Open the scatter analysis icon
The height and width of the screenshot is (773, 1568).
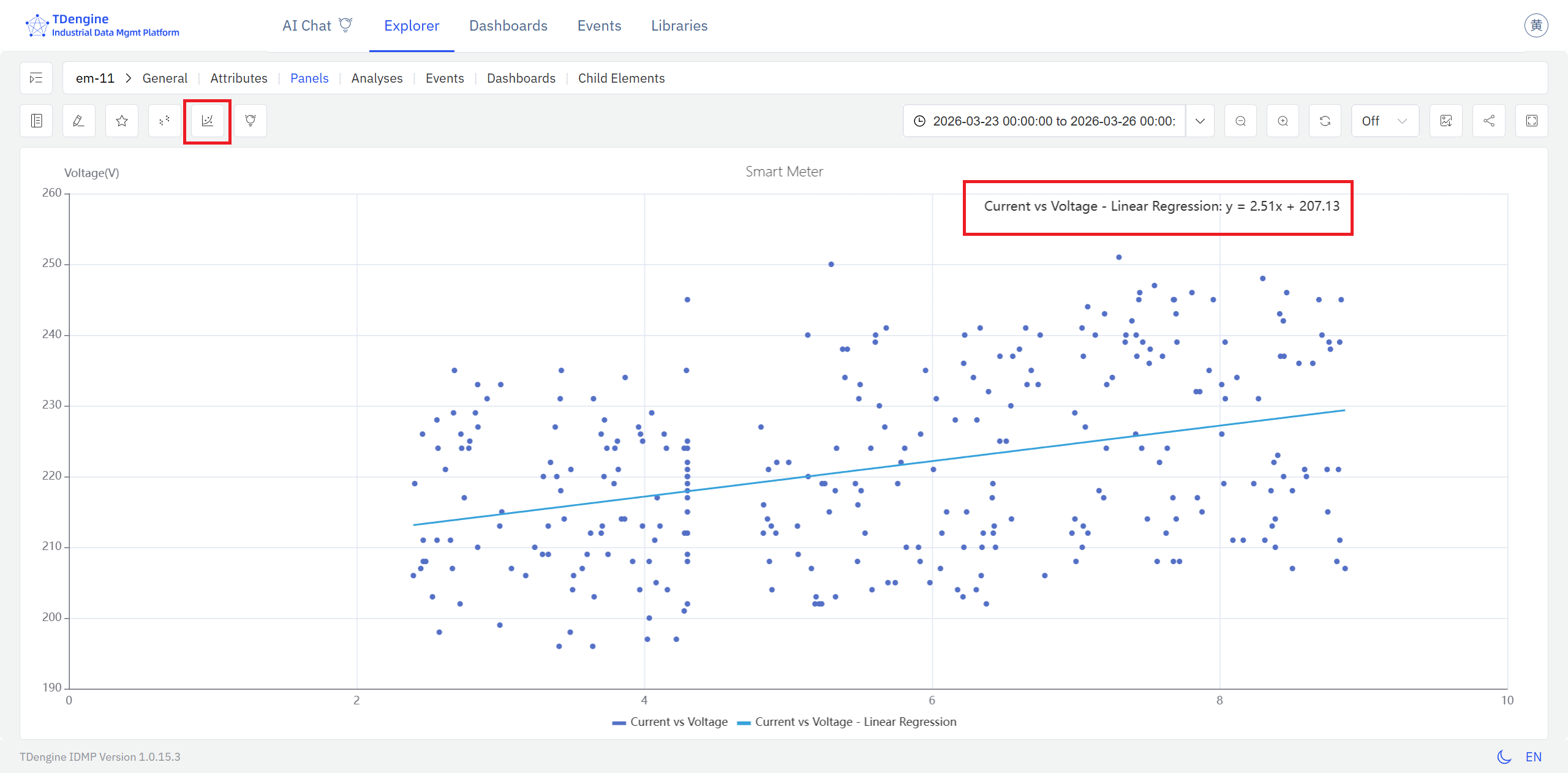(164, 121)
